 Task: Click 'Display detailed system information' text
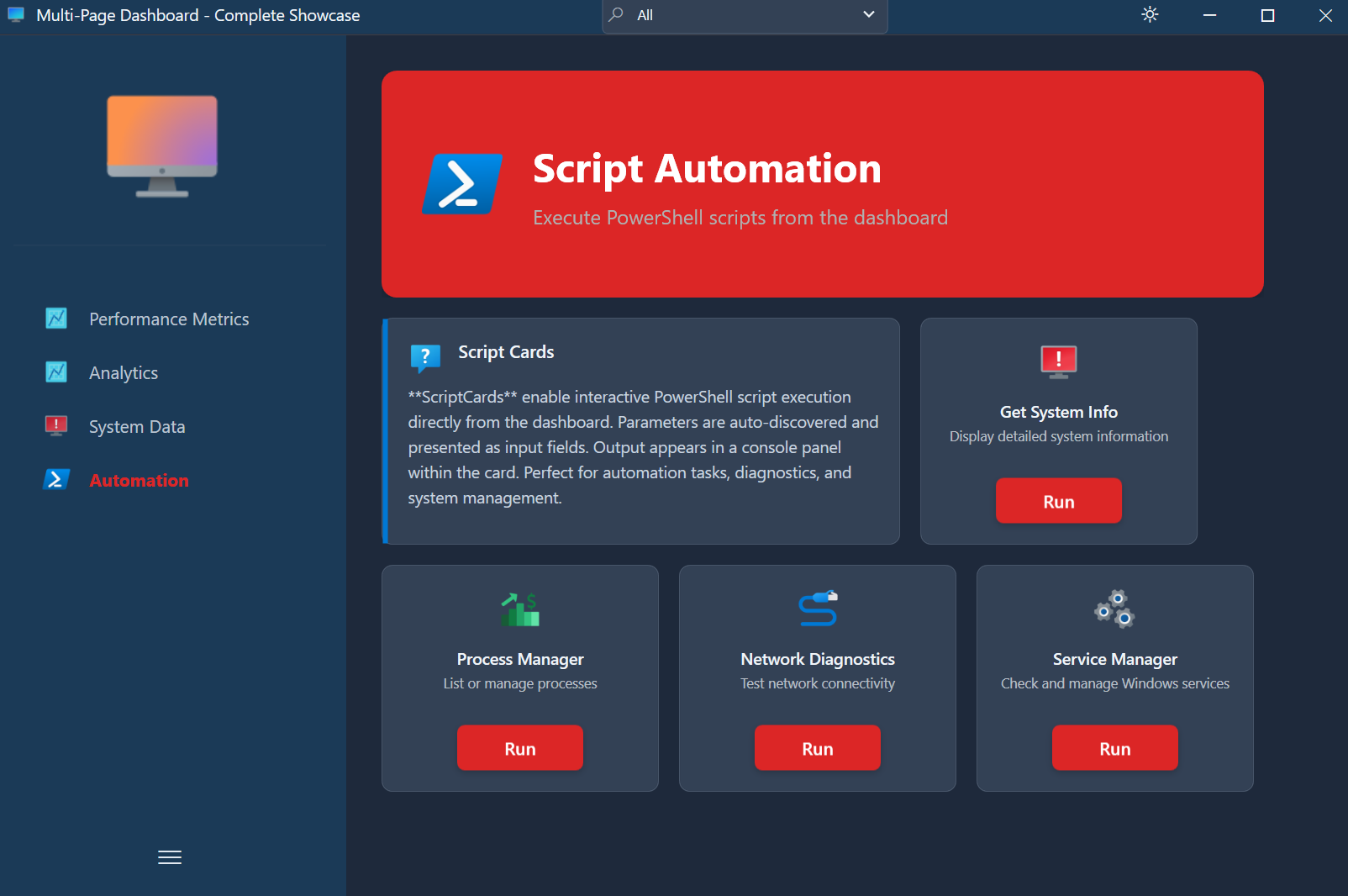(x=1059, y=436)
